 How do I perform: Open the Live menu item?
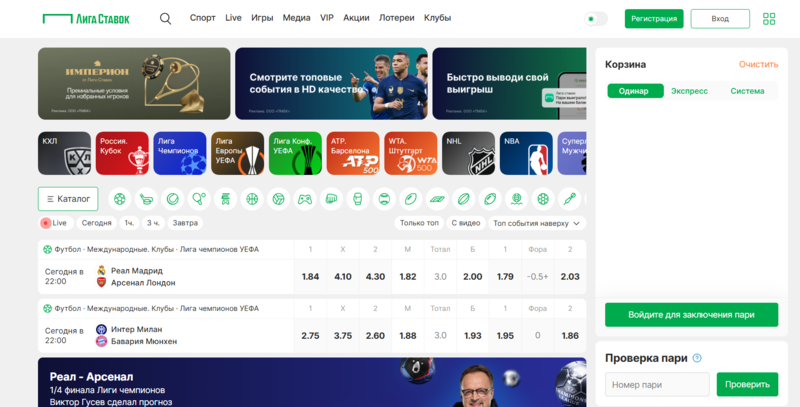coord(233,18)
